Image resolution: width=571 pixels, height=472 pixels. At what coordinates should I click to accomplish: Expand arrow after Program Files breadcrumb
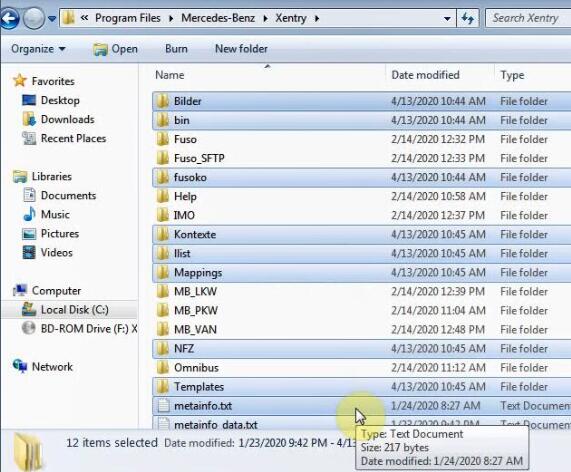pyautogui.click(x=171, y=18)
